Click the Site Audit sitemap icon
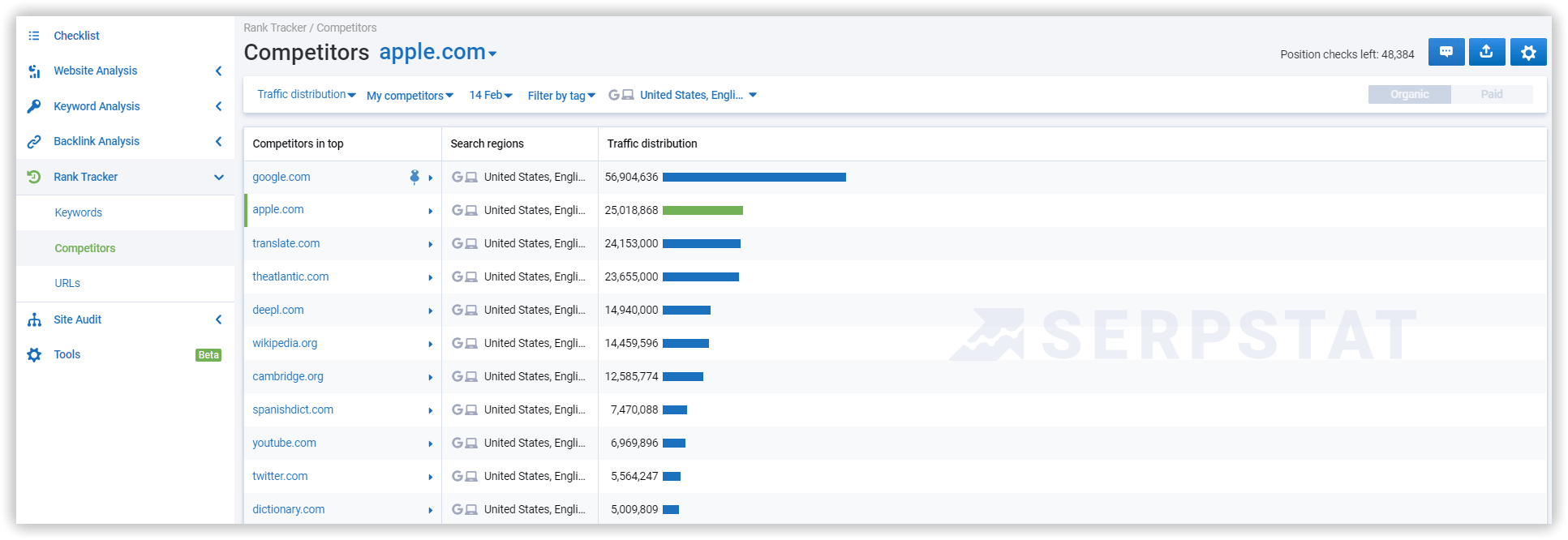Viewport: 1568px width, 540px height. [34, 319]
